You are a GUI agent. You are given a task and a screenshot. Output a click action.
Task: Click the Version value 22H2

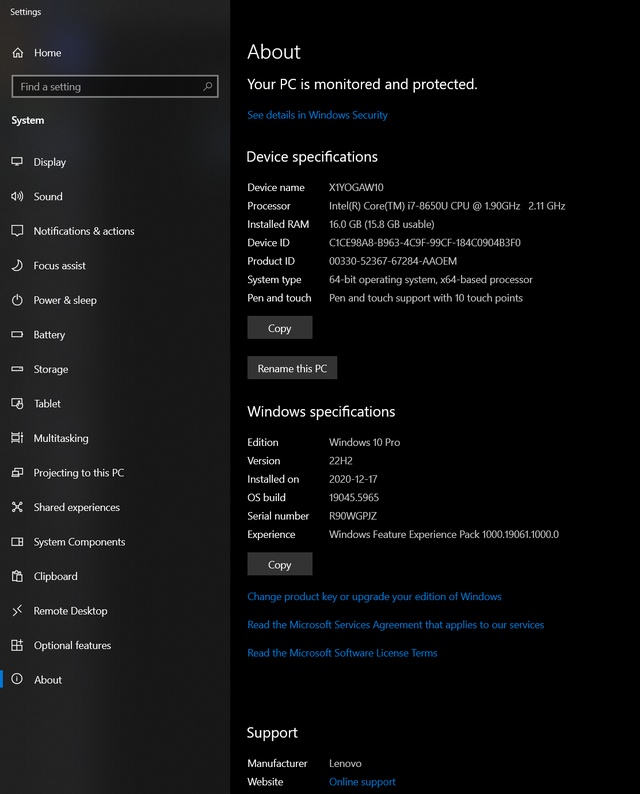[x=341, y=461]
